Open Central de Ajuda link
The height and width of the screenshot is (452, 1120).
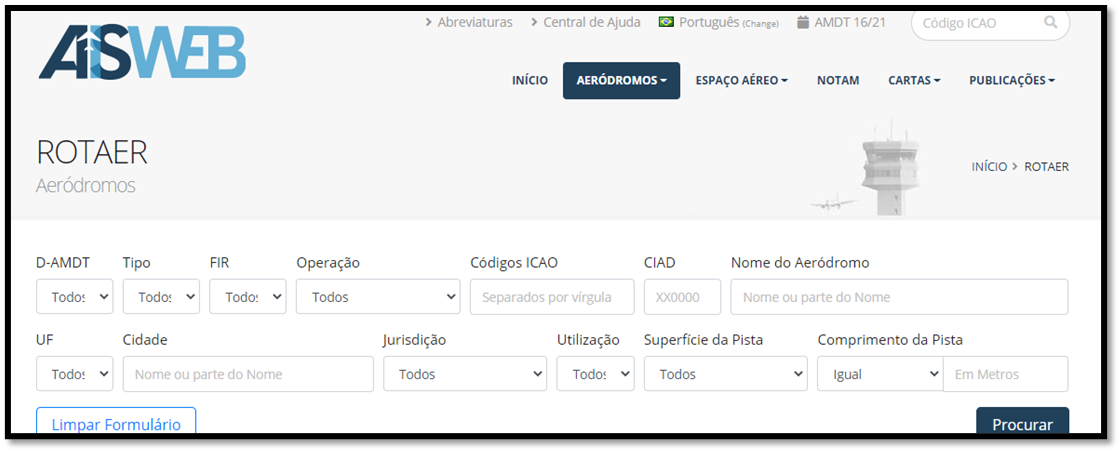click(x=591, y=22)
